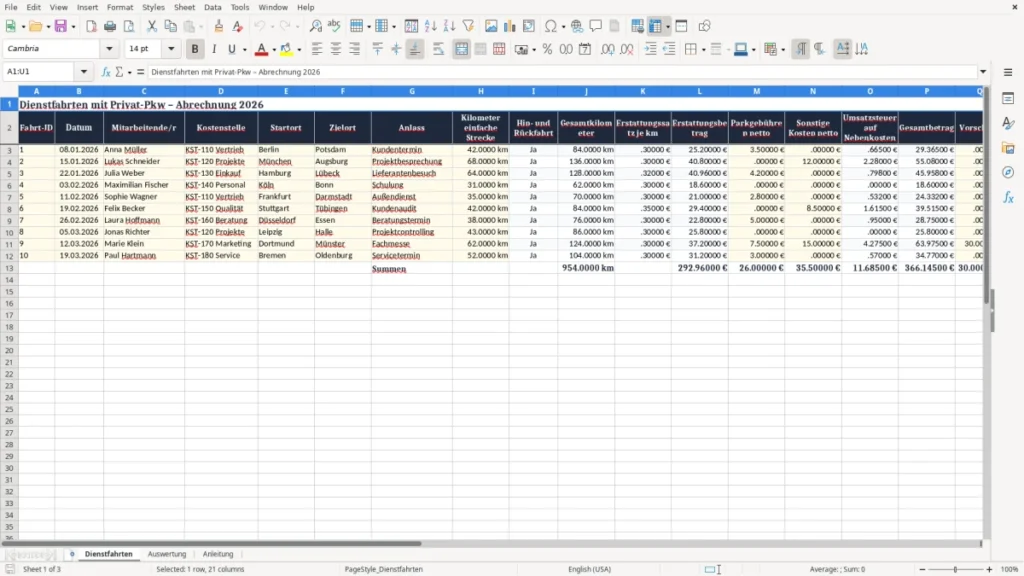This screenshot has height=576, width=1024.
Task: Toggle Merge and Center Cells
Action: pyautogui.click(x=462, y=49)
